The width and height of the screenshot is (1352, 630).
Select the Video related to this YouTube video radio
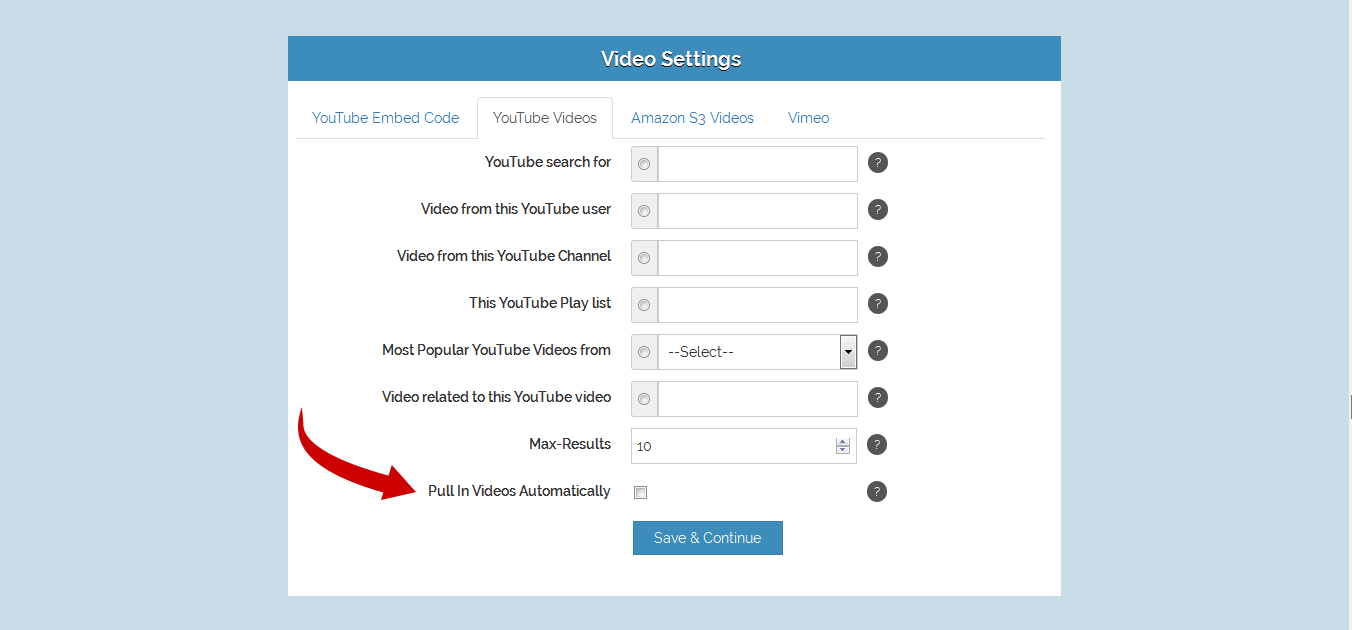pos(644,399)
